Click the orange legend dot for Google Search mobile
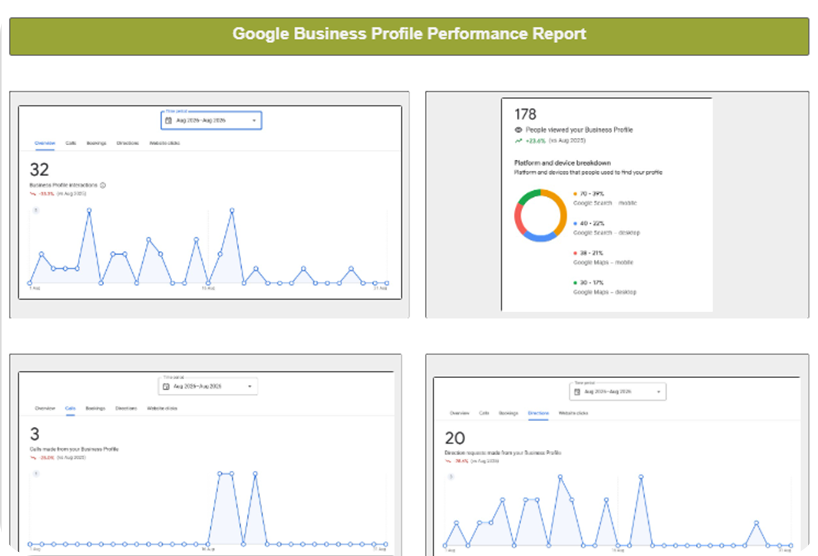This screenshot has height=556, width=818. click(575, 194)
